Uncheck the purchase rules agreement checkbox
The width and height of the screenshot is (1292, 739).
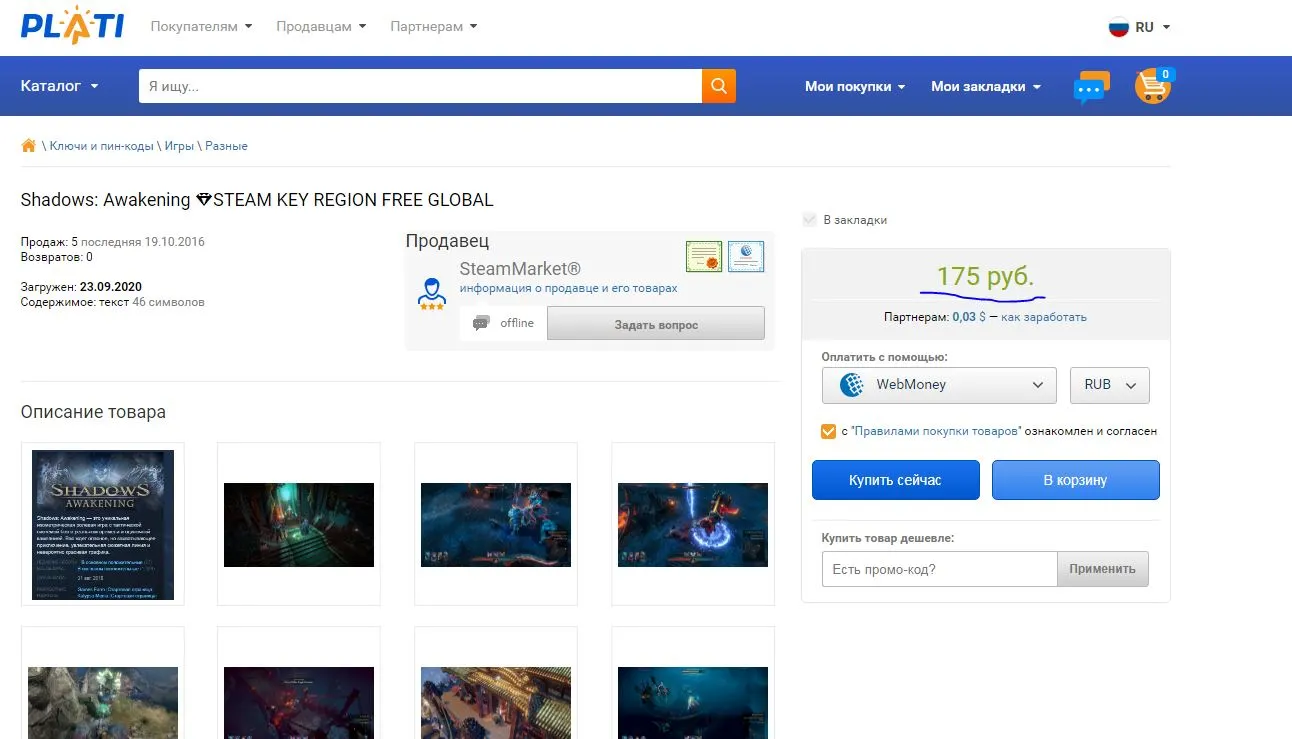[828, 431]
